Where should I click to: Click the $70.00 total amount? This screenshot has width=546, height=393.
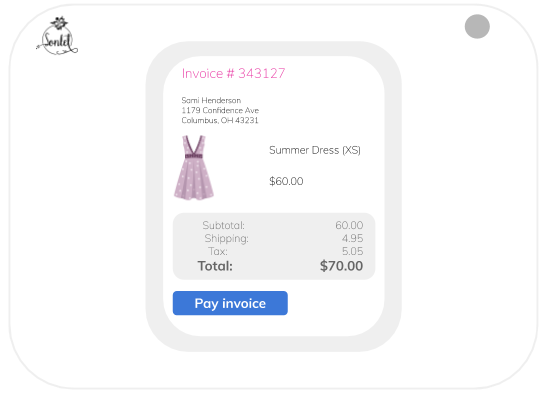click(342, 266)
